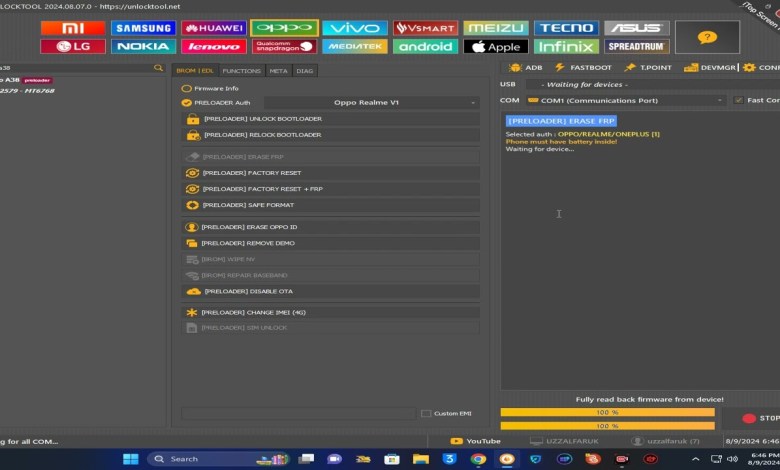Select the MediaTek brand tile
This screenshot has width=780, height=470.
tap(355, 46)
